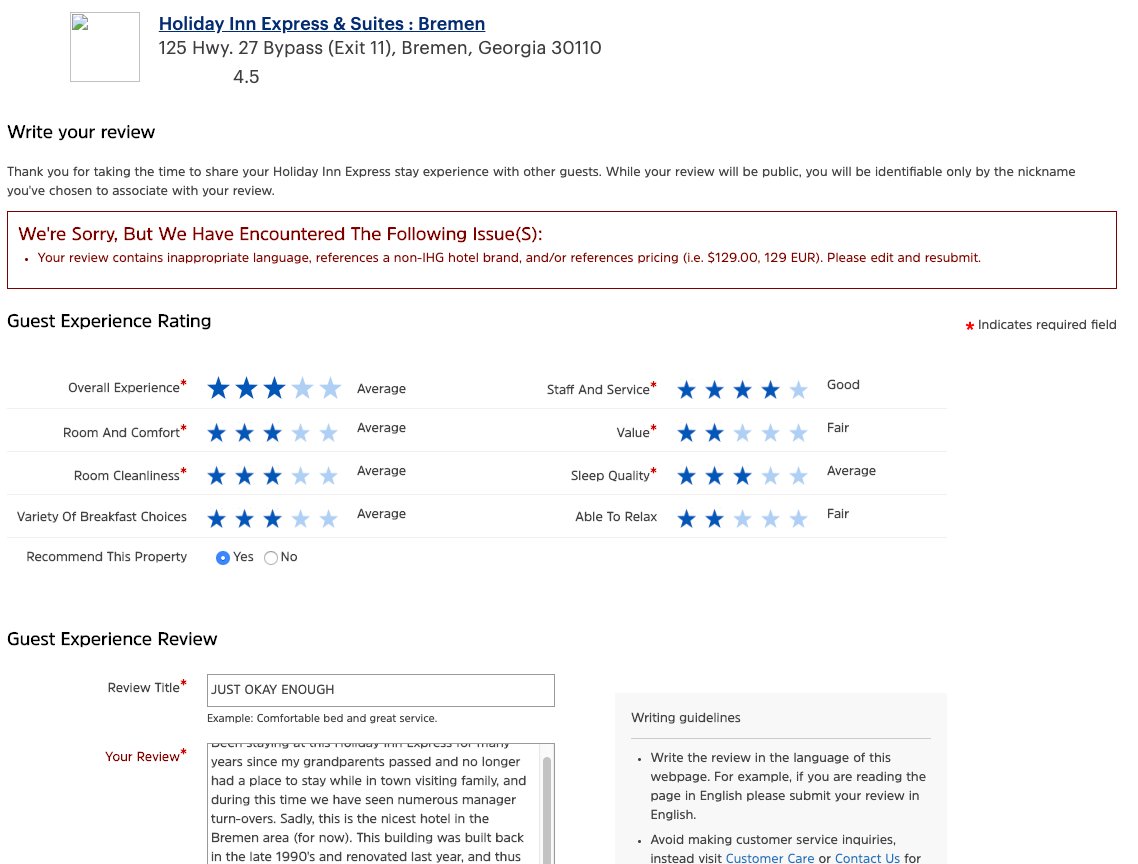Rate Variety Of Breakfast Choices three stars
The height and width of the screenshot is (864, 1138).
272,519
